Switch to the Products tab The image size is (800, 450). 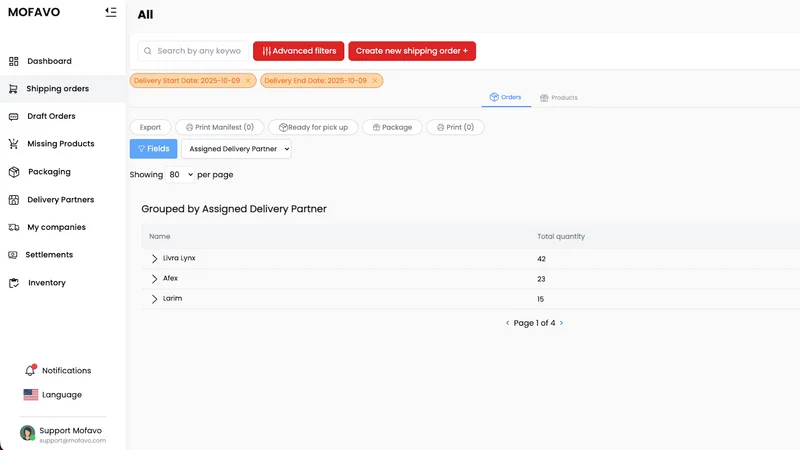point(559,97)
